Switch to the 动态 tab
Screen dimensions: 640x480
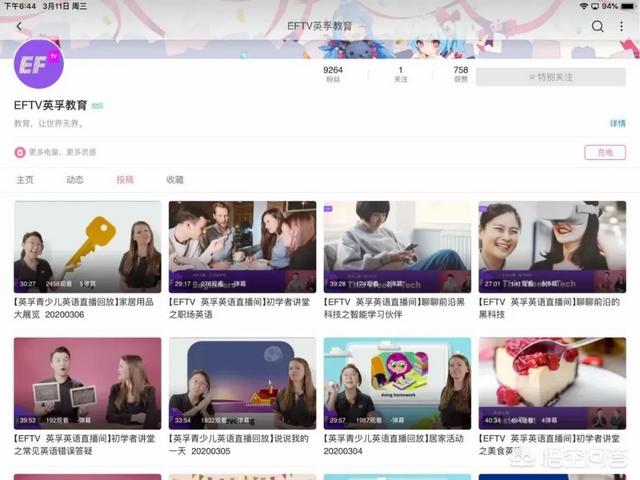point(75,180)
